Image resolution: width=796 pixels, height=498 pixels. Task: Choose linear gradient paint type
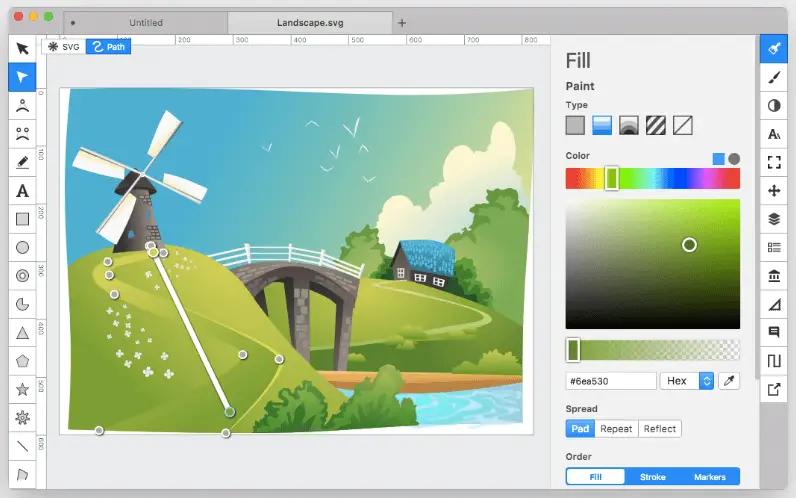coord(602,125)
